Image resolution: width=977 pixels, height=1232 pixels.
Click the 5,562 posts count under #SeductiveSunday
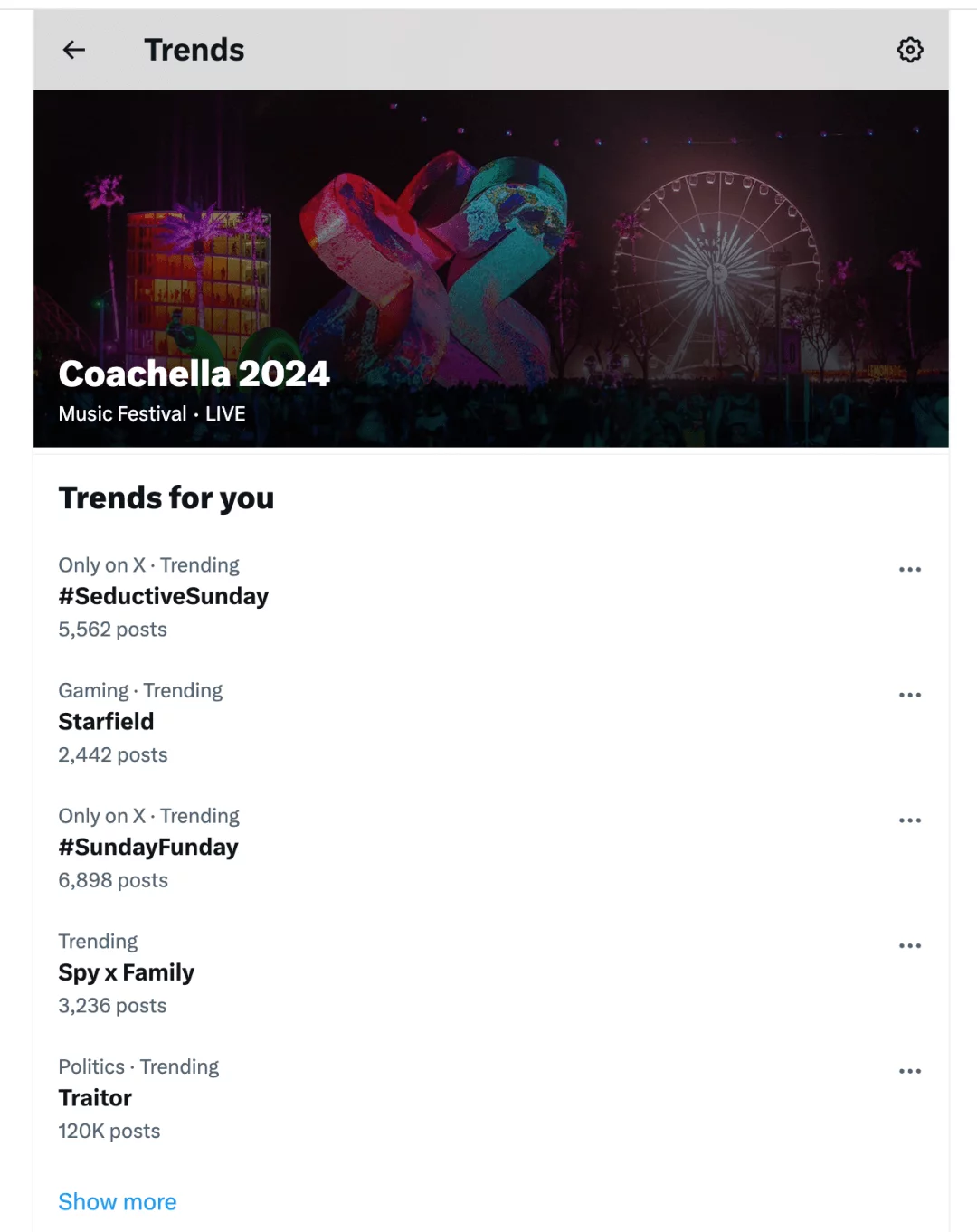coord(112,629)
